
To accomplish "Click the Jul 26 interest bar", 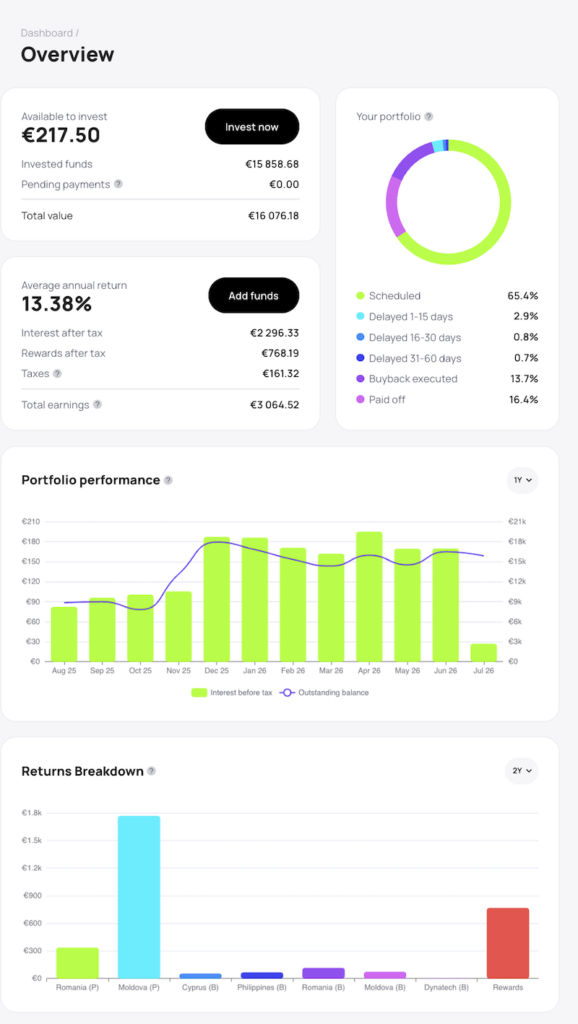I will (484, 652).
